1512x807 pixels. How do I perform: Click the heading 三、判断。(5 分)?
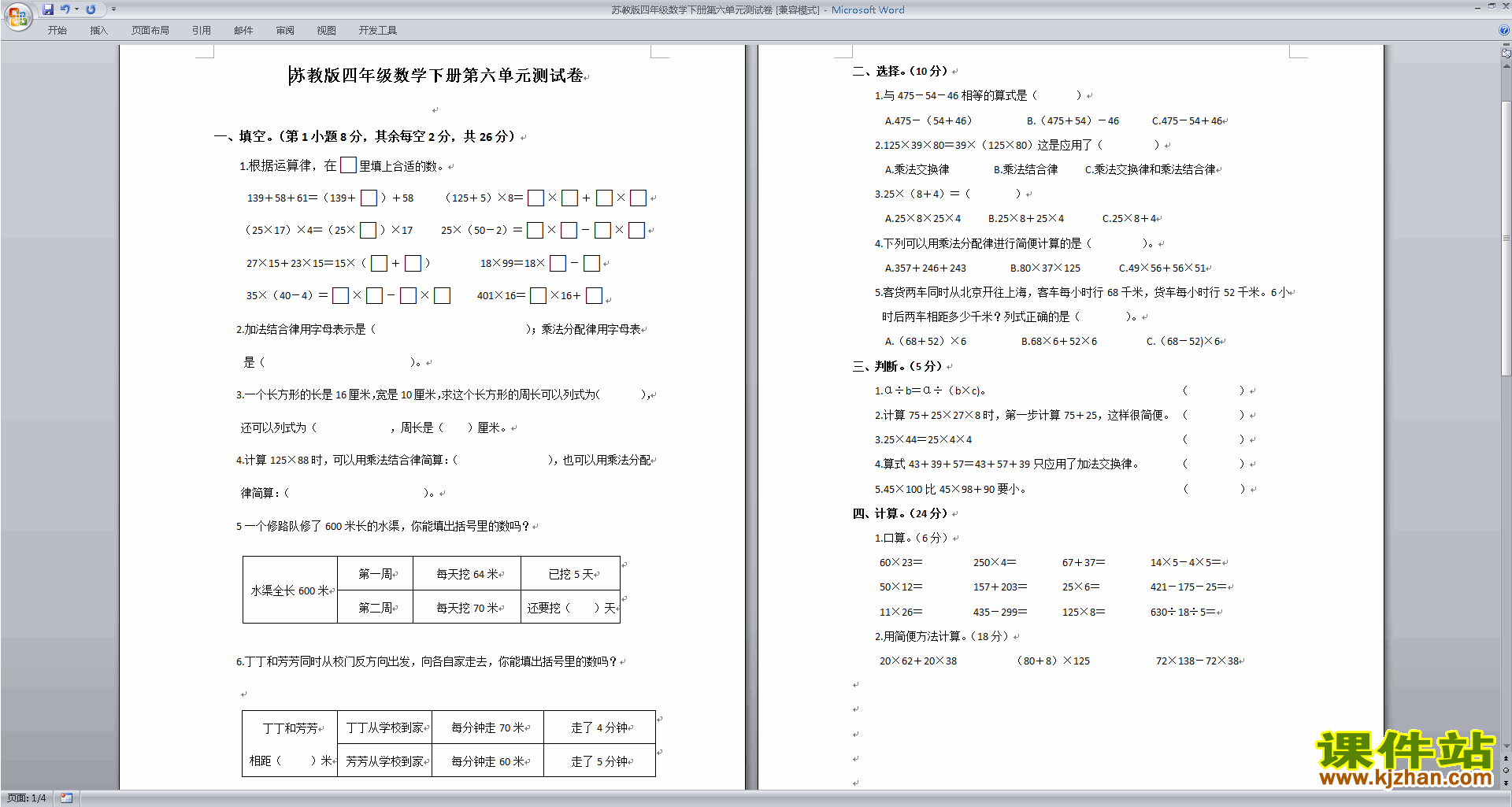coord(897,366)
